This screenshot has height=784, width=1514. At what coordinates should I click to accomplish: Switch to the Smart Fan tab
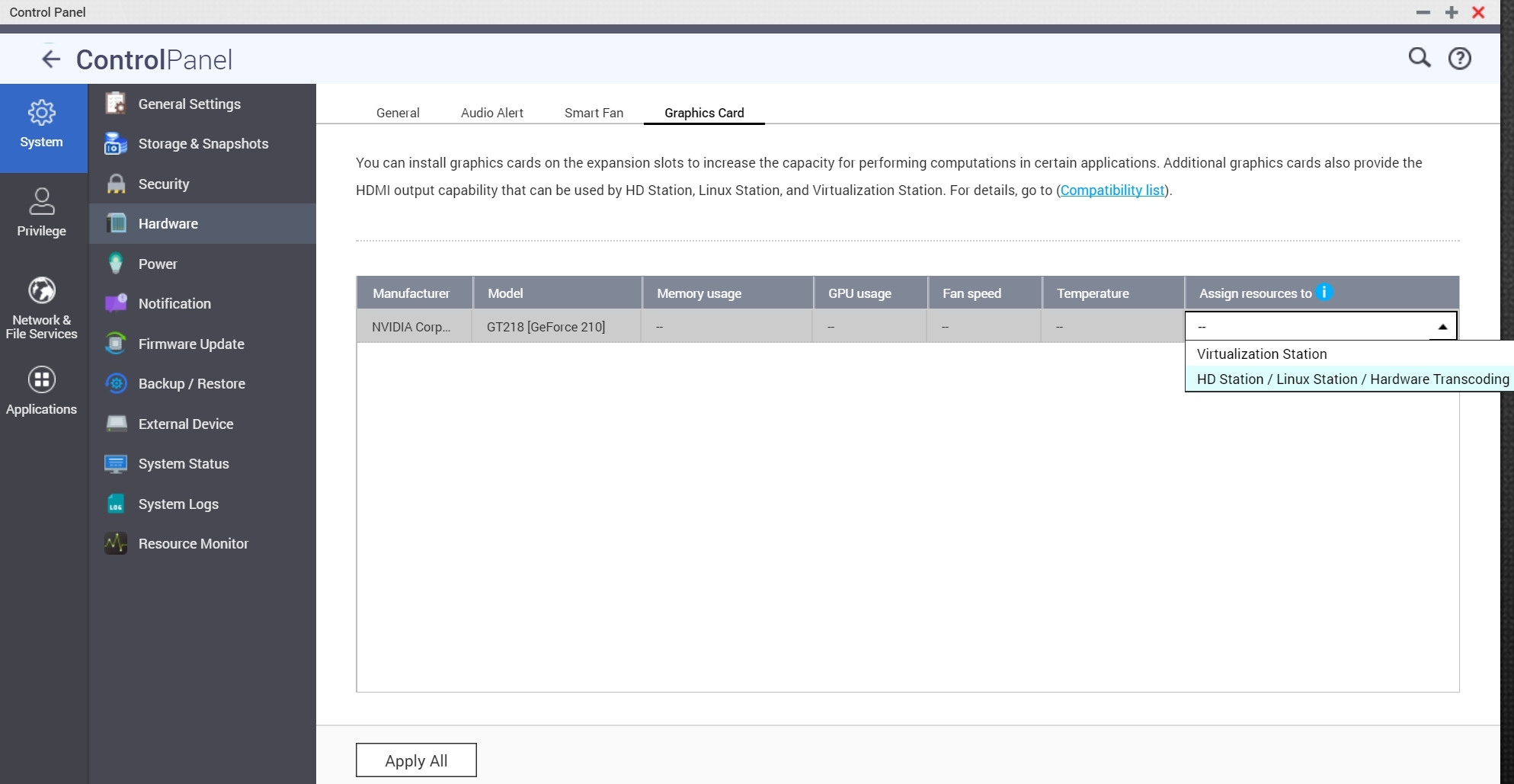[x=594, y=113]
